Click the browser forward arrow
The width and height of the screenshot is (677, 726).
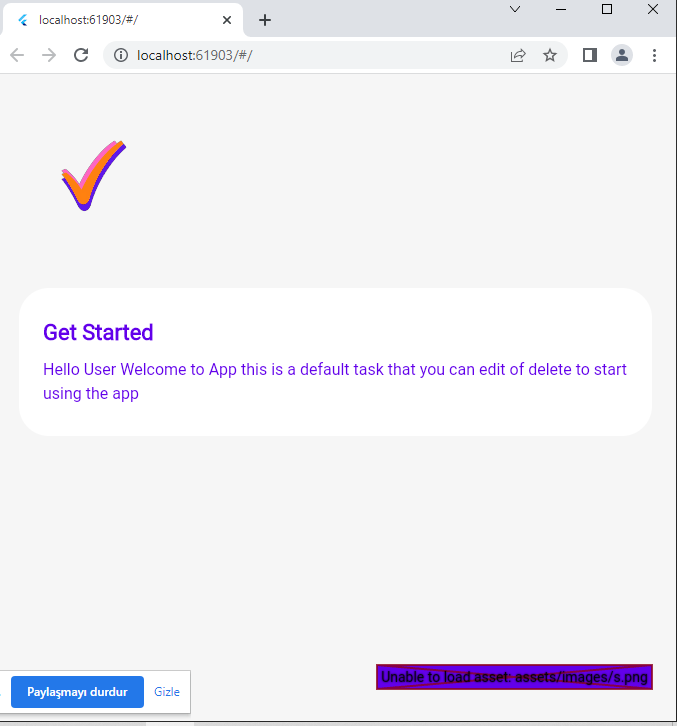point(49,55)
